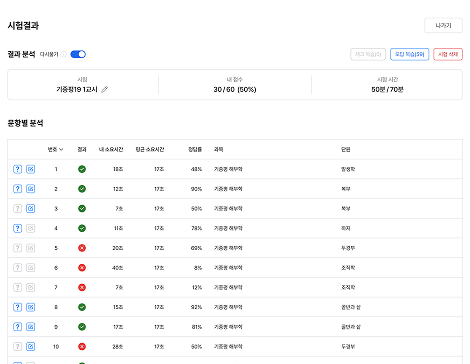Click question number 10 in the table
Viewport: 470px width, 364px height.
[56, 347]
